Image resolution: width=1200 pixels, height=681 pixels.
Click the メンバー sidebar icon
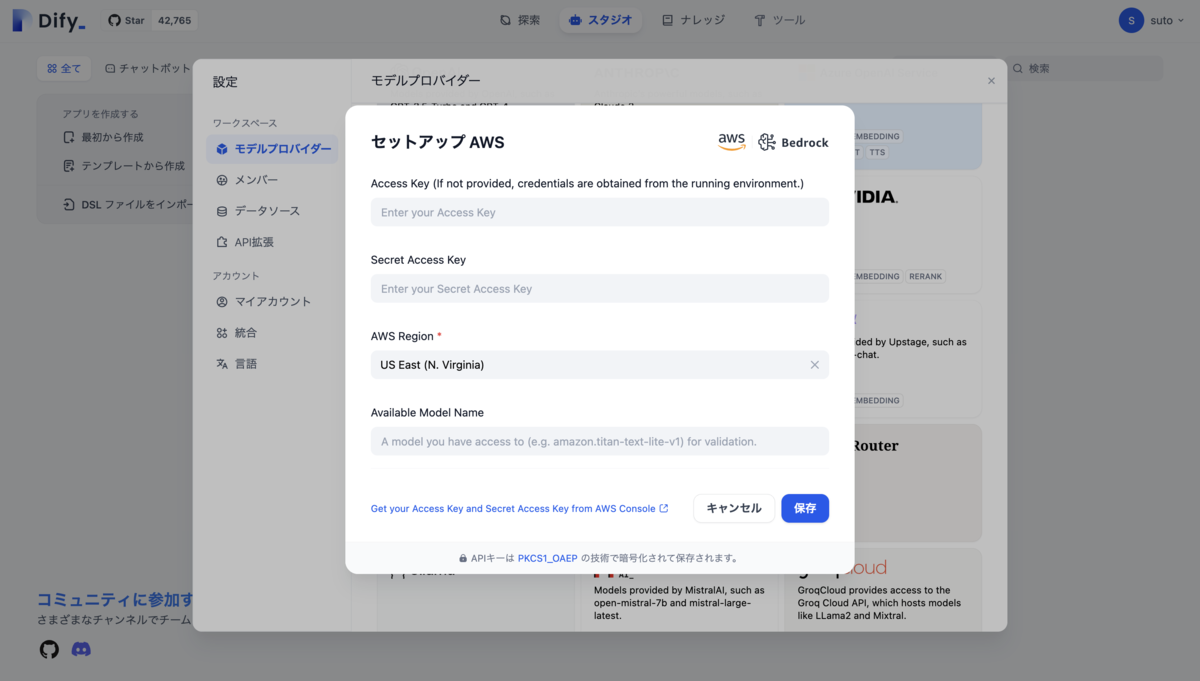[222, 180]
